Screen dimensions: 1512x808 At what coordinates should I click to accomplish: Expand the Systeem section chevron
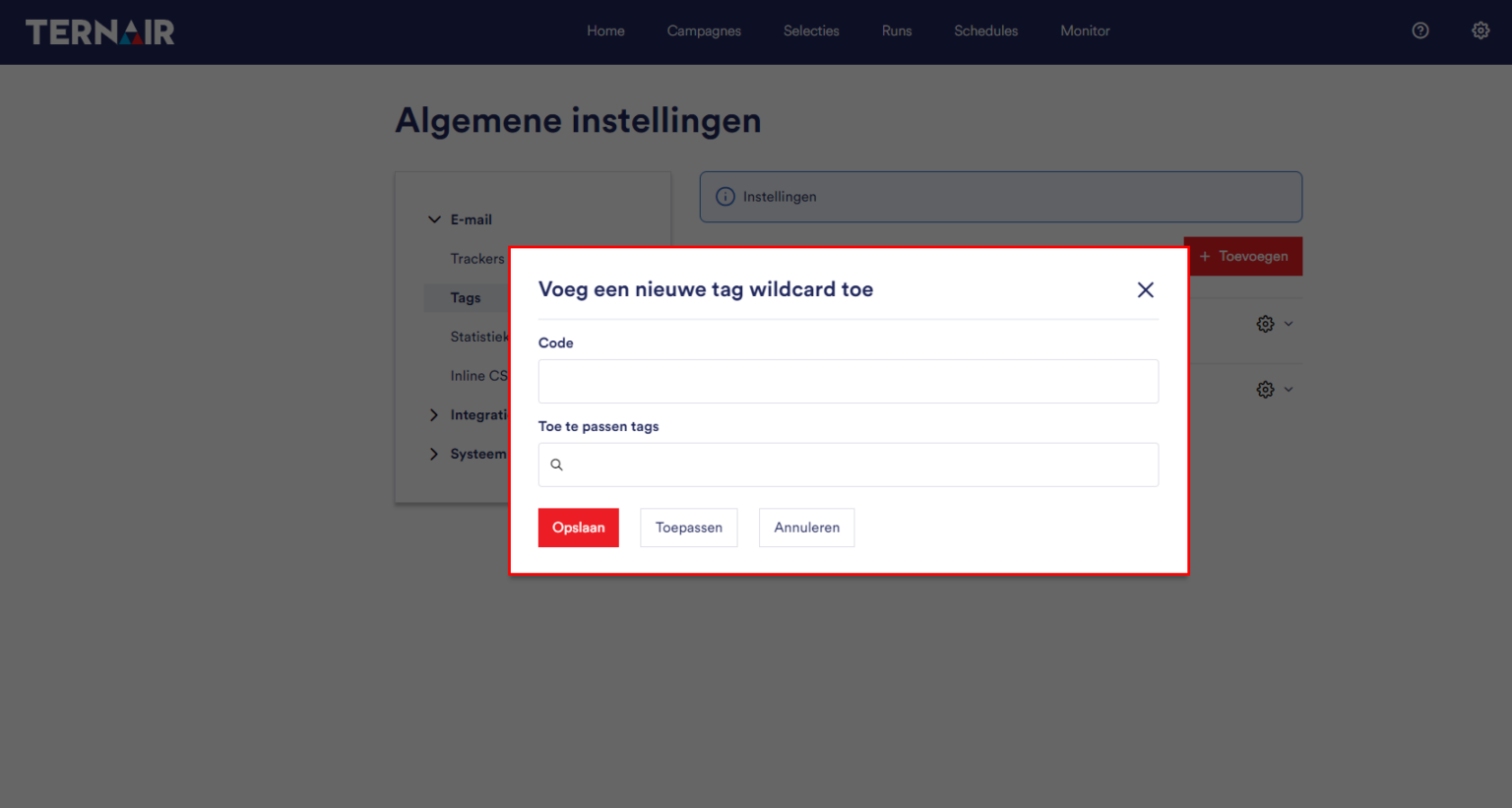434,454
